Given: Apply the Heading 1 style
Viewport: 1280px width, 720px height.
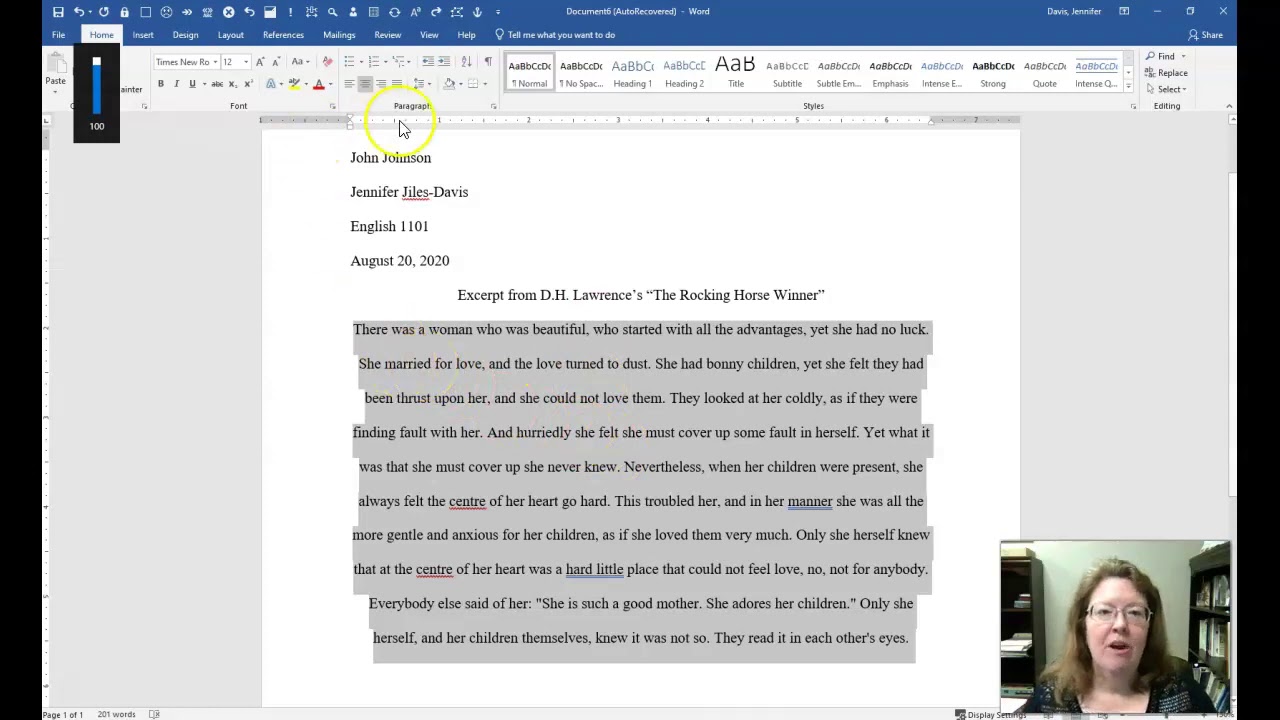Looking at the screenshot, I should pyautogui.click(x=632, y=73).
